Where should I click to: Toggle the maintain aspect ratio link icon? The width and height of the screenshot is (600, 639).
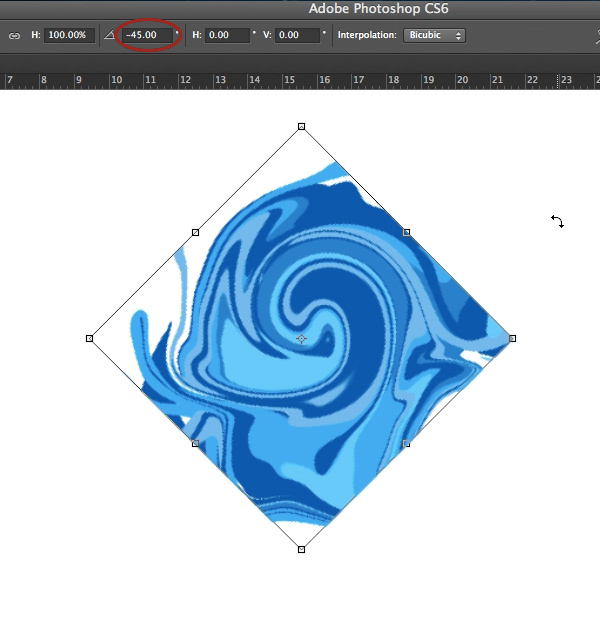(14, 35)
